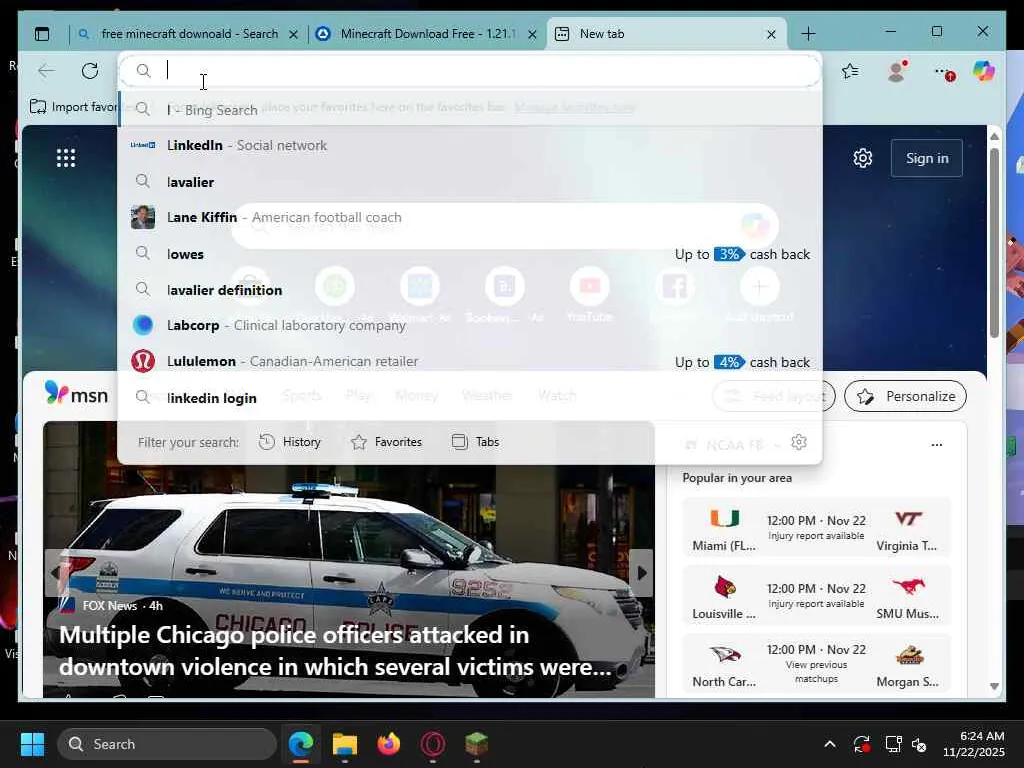Open North Carolina vs Morgan State matchup

tap(816, 664)
